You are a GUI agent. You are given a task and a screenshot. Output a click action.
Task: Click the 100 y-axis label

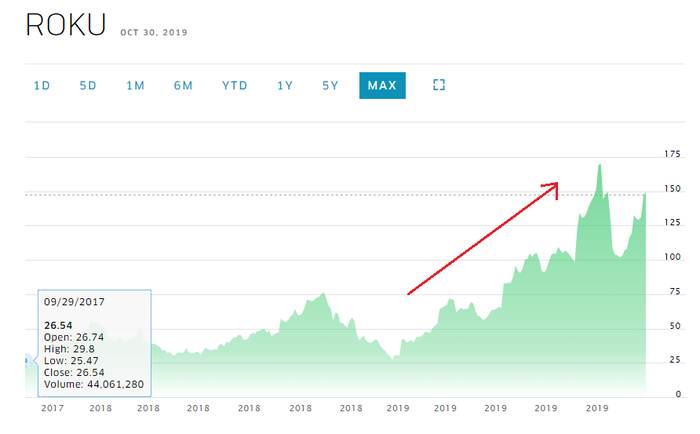pos(672,257)
